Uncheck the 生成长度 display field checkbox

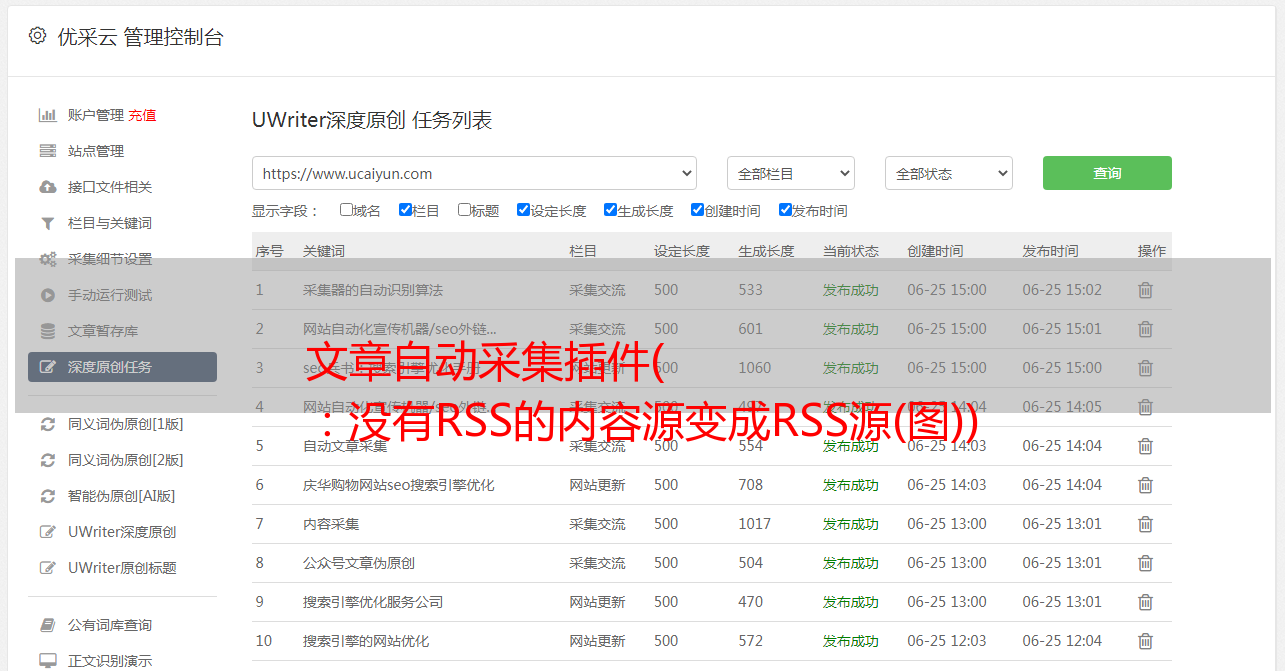click(x=610, y=210)
